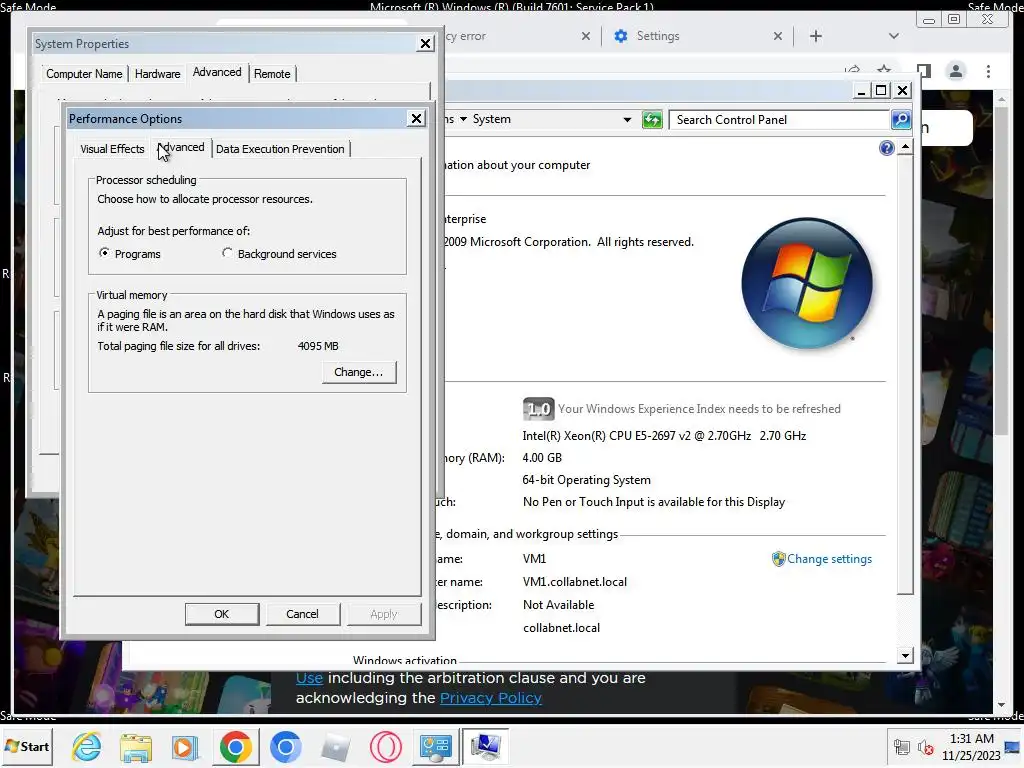Launch Opera browser from taskbar
Viewport: 1024px width, 768px height.
(385, 747)
